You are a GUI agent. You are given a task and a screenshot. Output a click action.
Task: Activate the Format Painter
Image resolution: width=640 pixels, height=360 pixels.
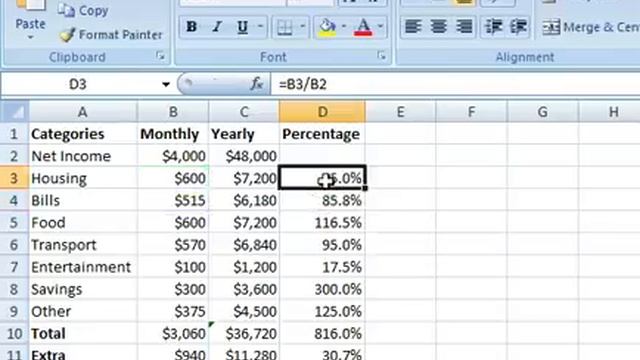[111, 35]
